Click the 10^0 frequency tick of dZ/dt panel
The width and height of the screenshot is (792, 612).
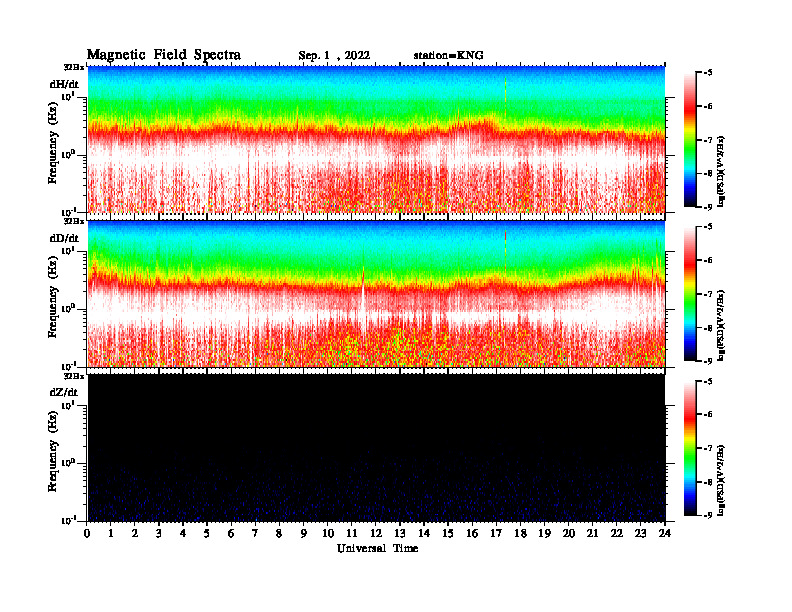click(x=67, y=462)
